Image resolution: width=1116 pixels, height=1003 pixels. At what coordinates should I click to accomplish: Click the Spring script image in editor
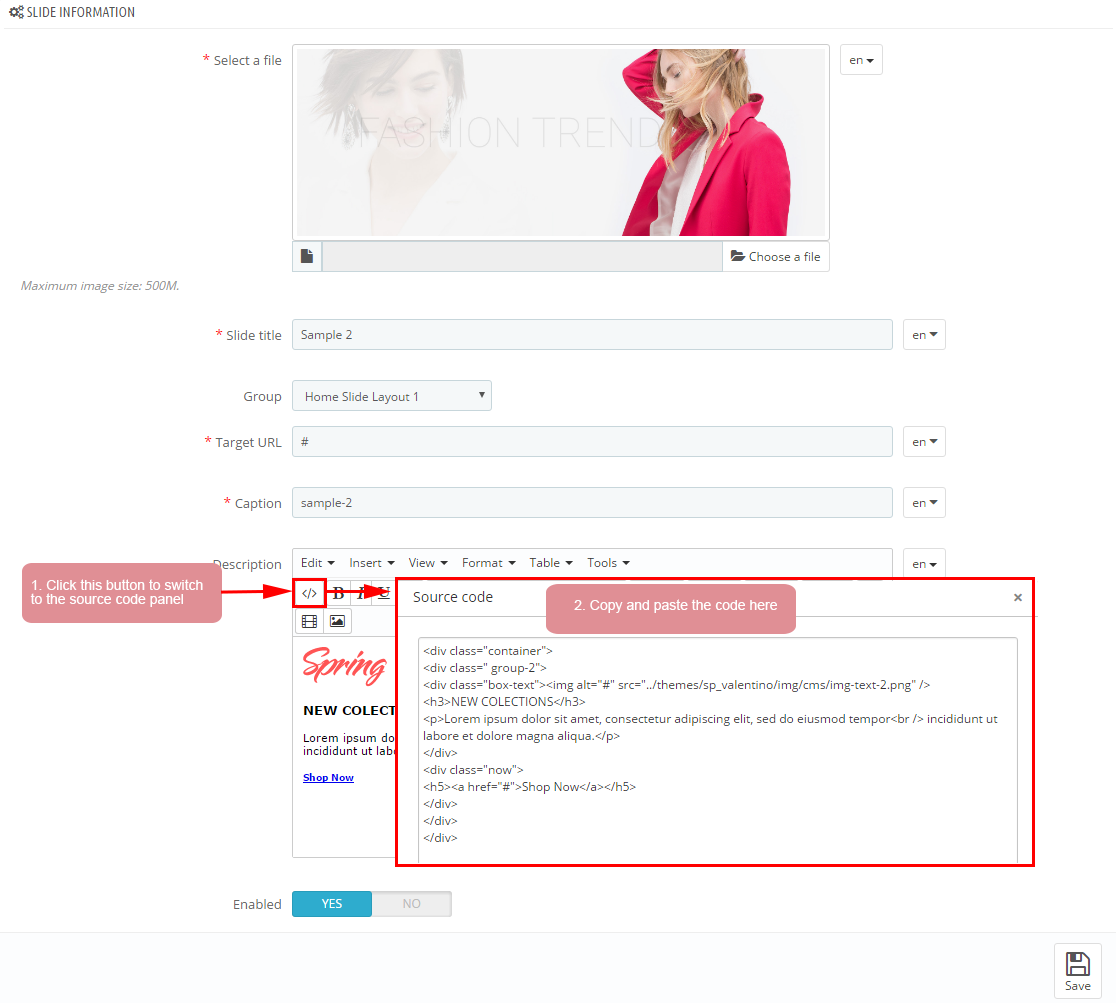point(344,666)
